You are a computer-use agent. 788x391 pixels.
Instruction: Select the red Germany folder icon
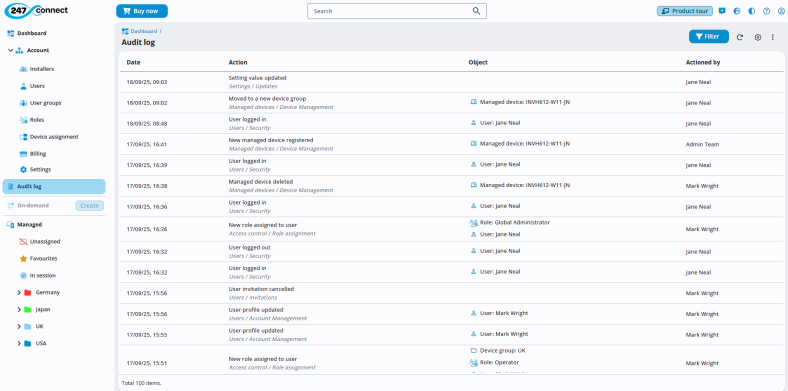point(28,292)
